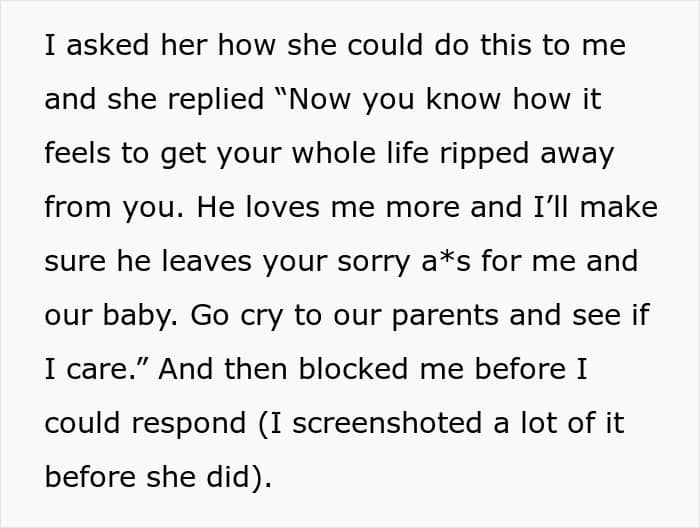Click the word "make"

pos(618,207)
